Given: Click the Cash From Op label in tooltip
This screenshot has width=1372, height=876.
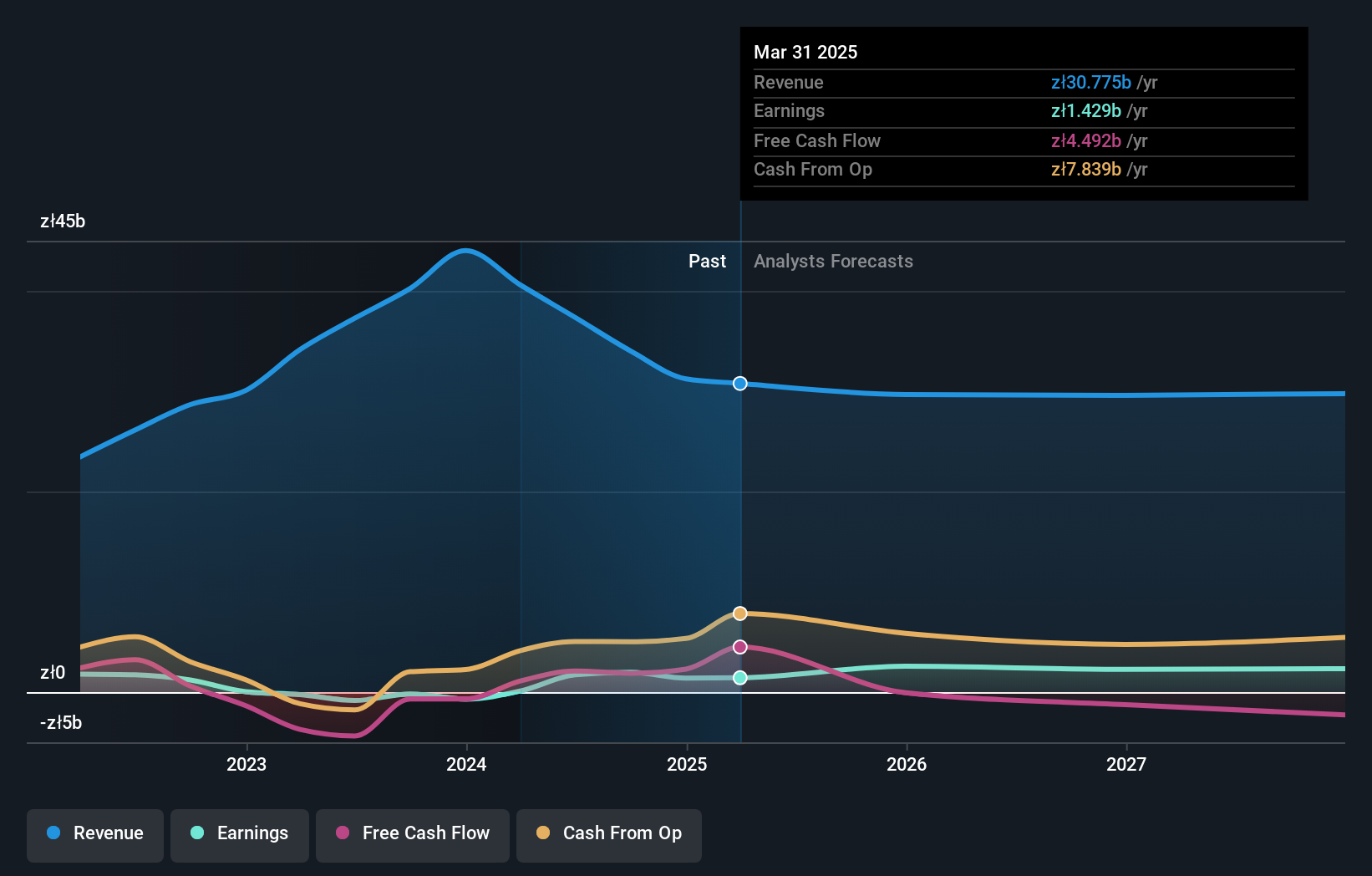Looking at the screenshot, I should [x=812, y=169].
